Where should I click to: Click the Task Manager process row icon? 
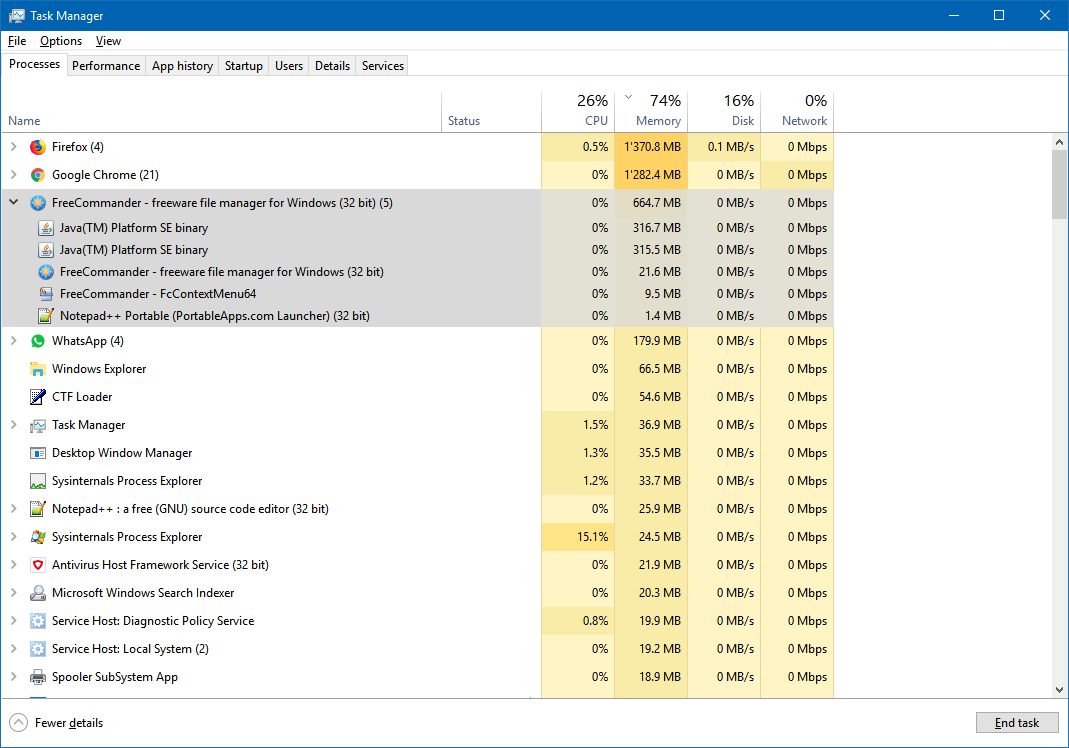(37, 425)
